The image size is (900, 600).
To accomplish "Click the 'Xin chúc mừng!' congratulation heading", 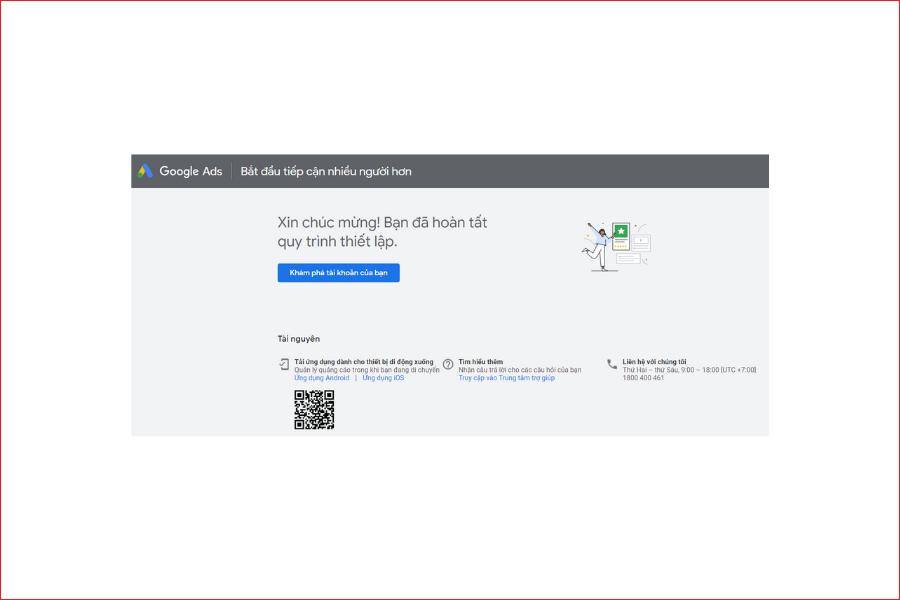I will point(382,232).
